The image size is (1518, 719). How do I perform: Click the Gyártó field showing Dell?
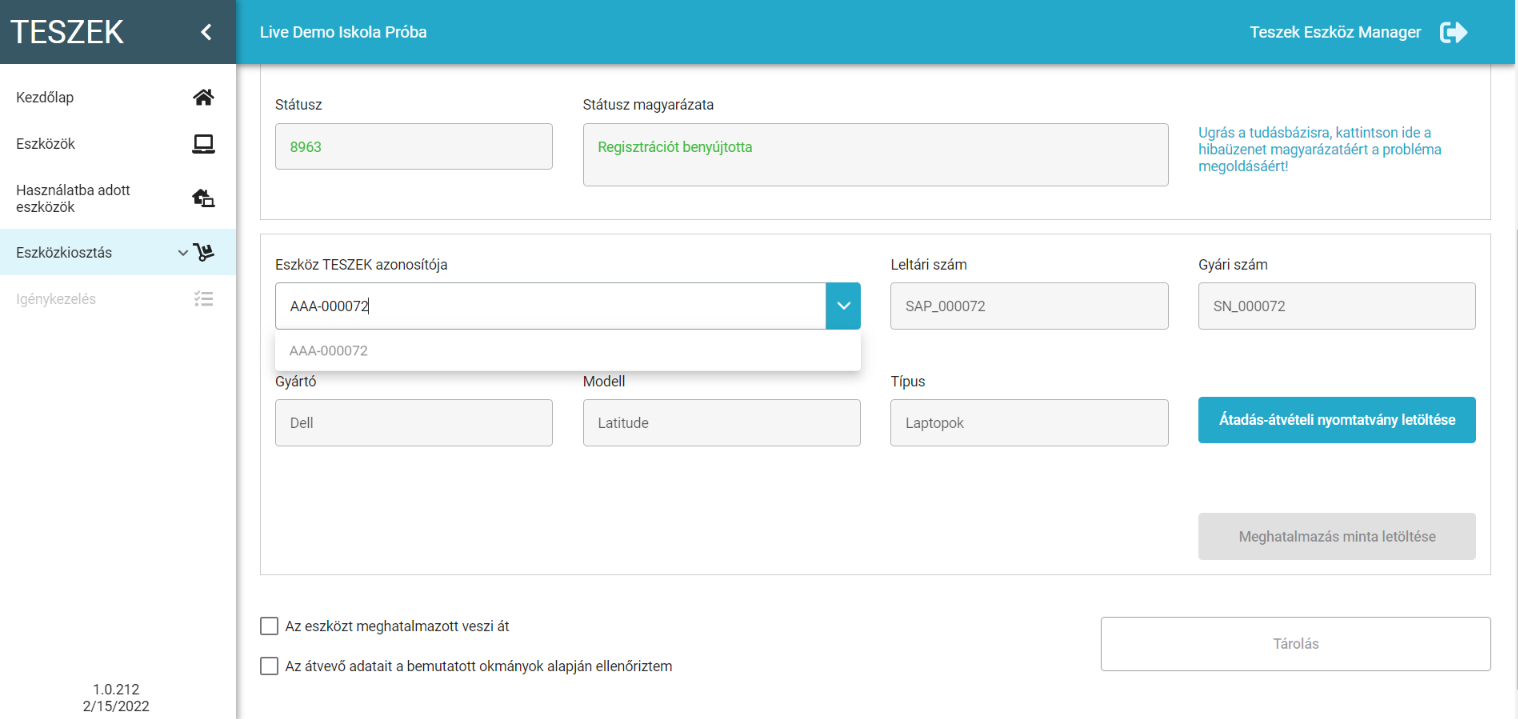pos(414,423)
